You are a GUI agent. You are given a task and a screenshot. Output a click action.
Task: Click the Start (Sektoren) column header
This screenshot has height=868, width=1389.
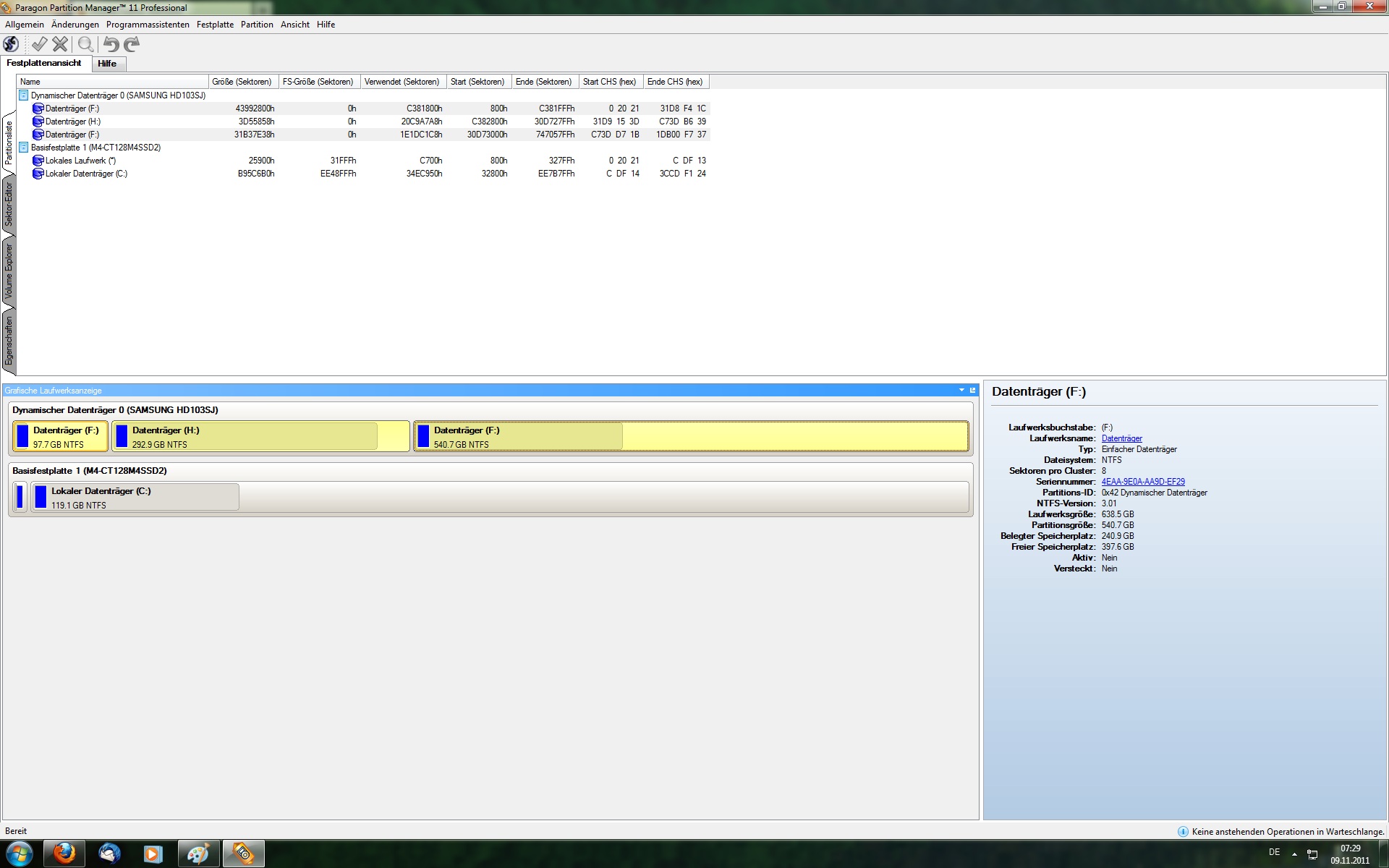[x=479, y=82]
